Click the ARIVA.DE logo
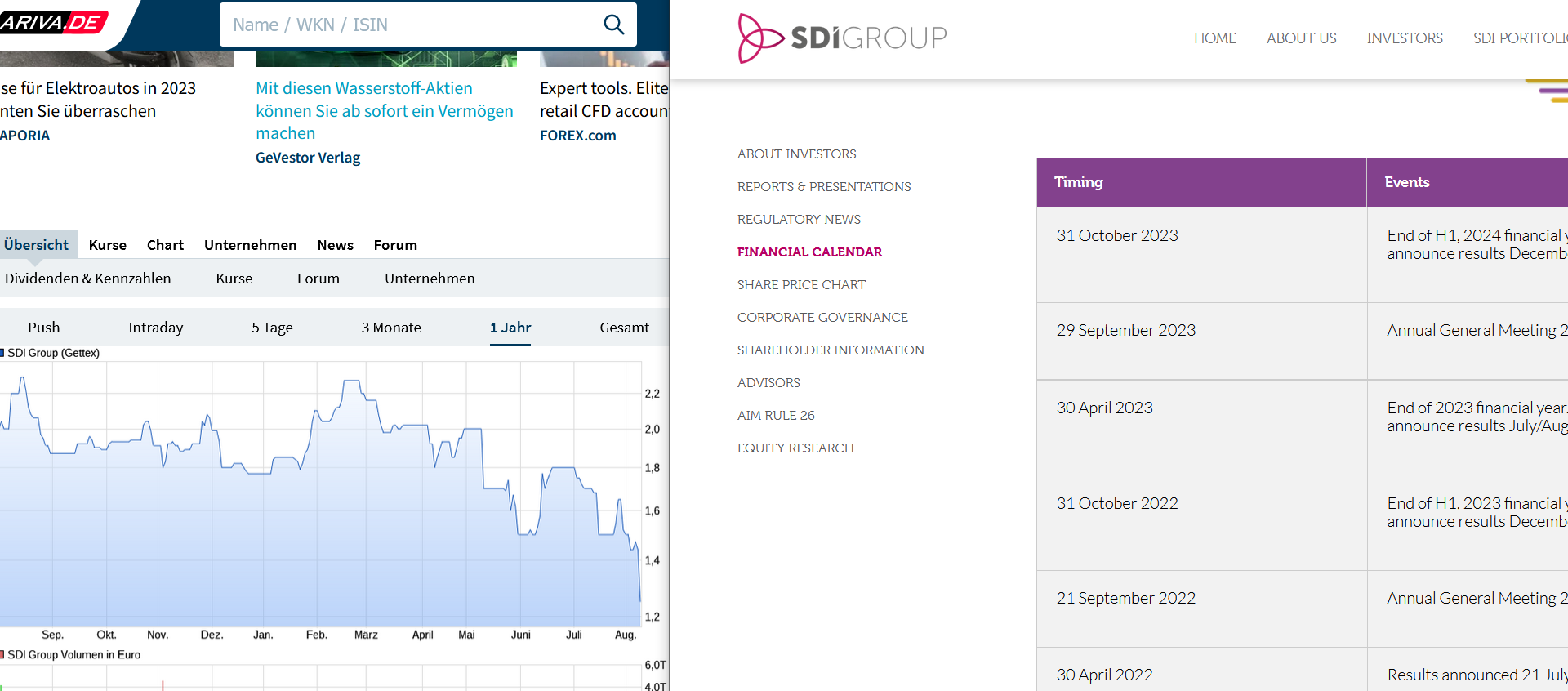 [x=53, y=22]
